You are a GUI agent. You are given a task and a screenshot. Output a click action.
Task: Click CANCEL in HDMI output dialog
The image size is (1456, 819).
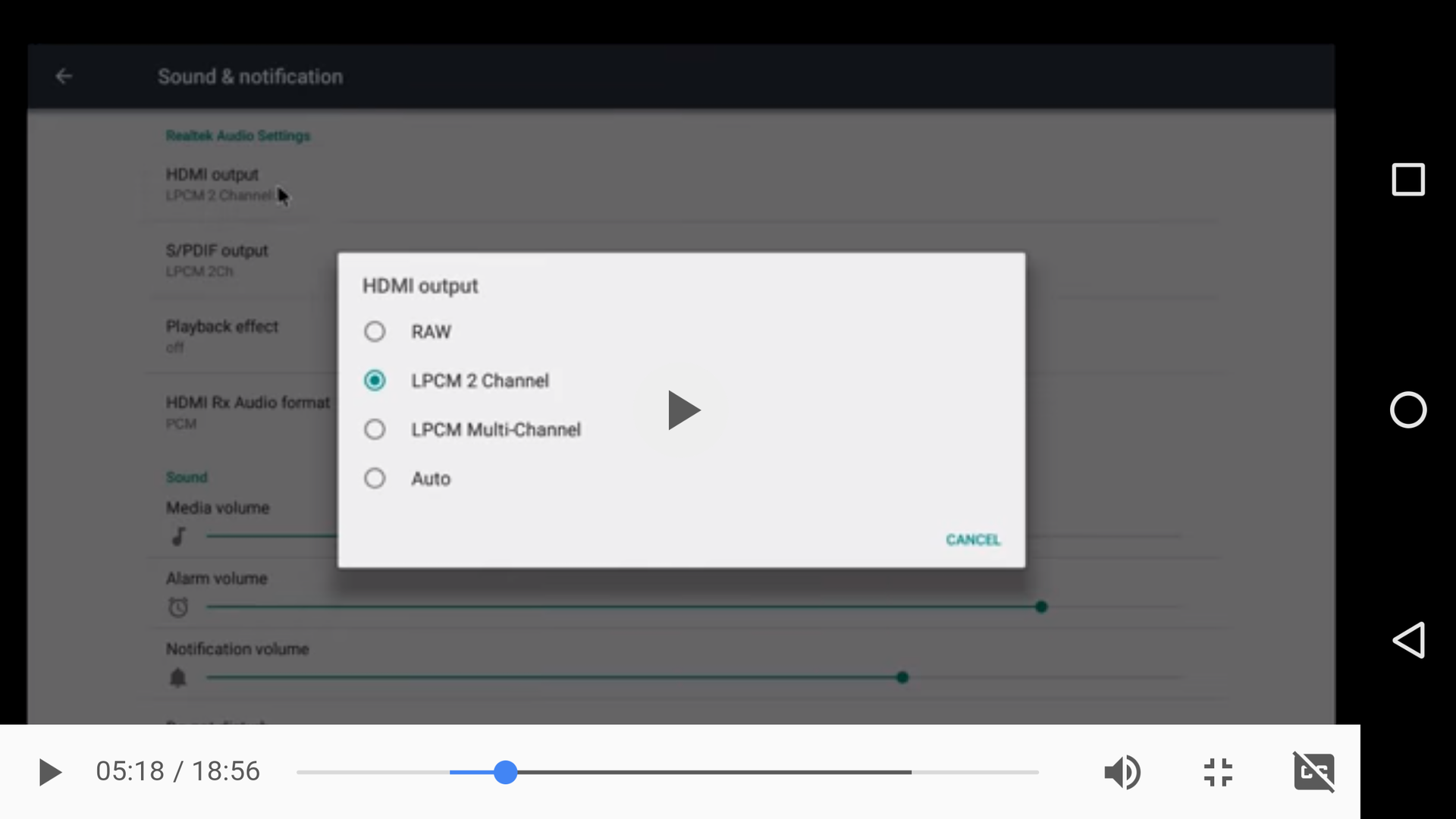[x=972, y=540]
